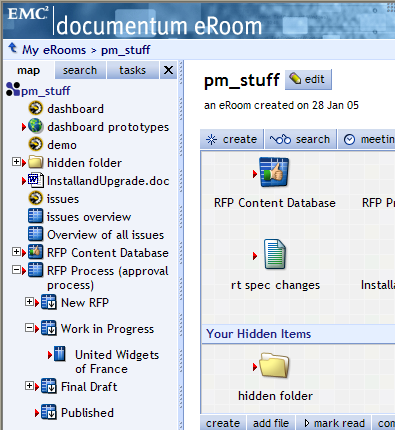Expand the Final Draft tree node

click(x=29, y=386)
